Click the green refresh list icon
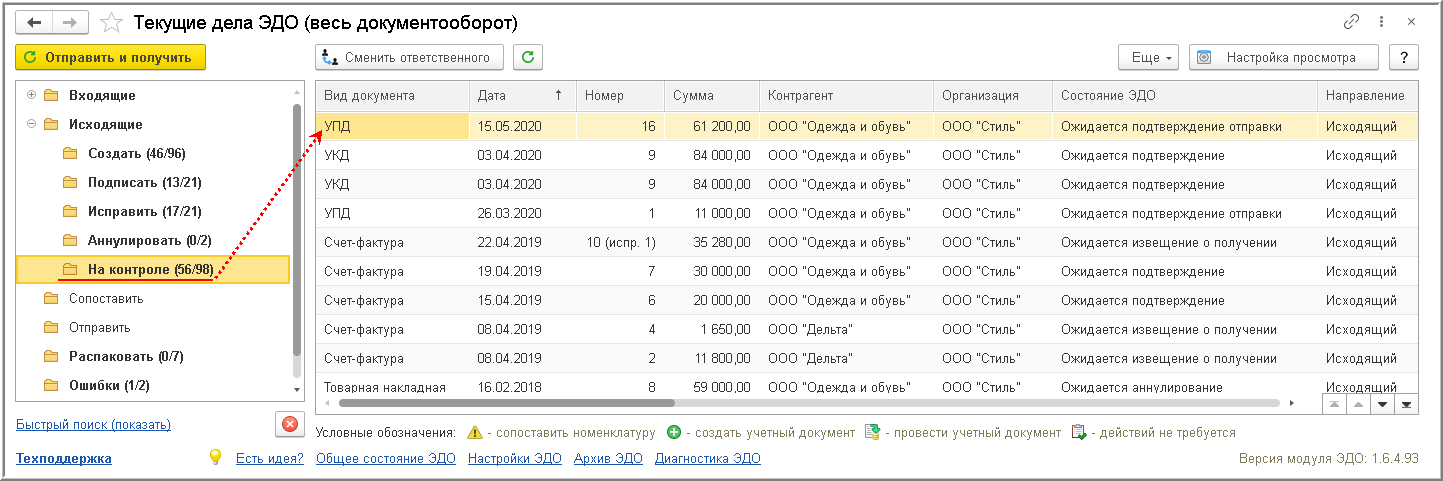Image resolution: width=1443 pixels, height=481 pixels. 528,57
